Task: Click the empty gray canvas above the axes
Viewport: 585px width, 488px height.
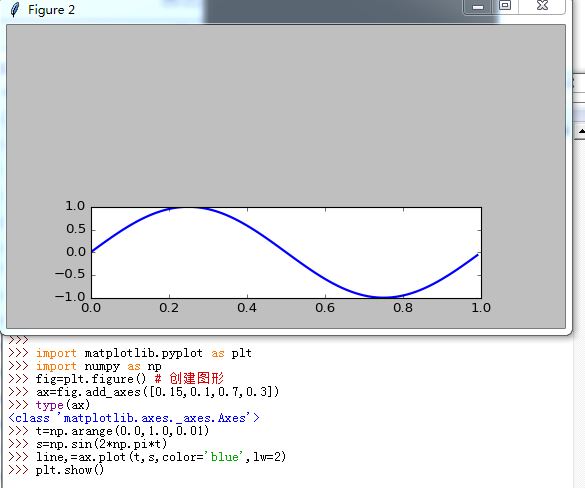Action: 286,112
